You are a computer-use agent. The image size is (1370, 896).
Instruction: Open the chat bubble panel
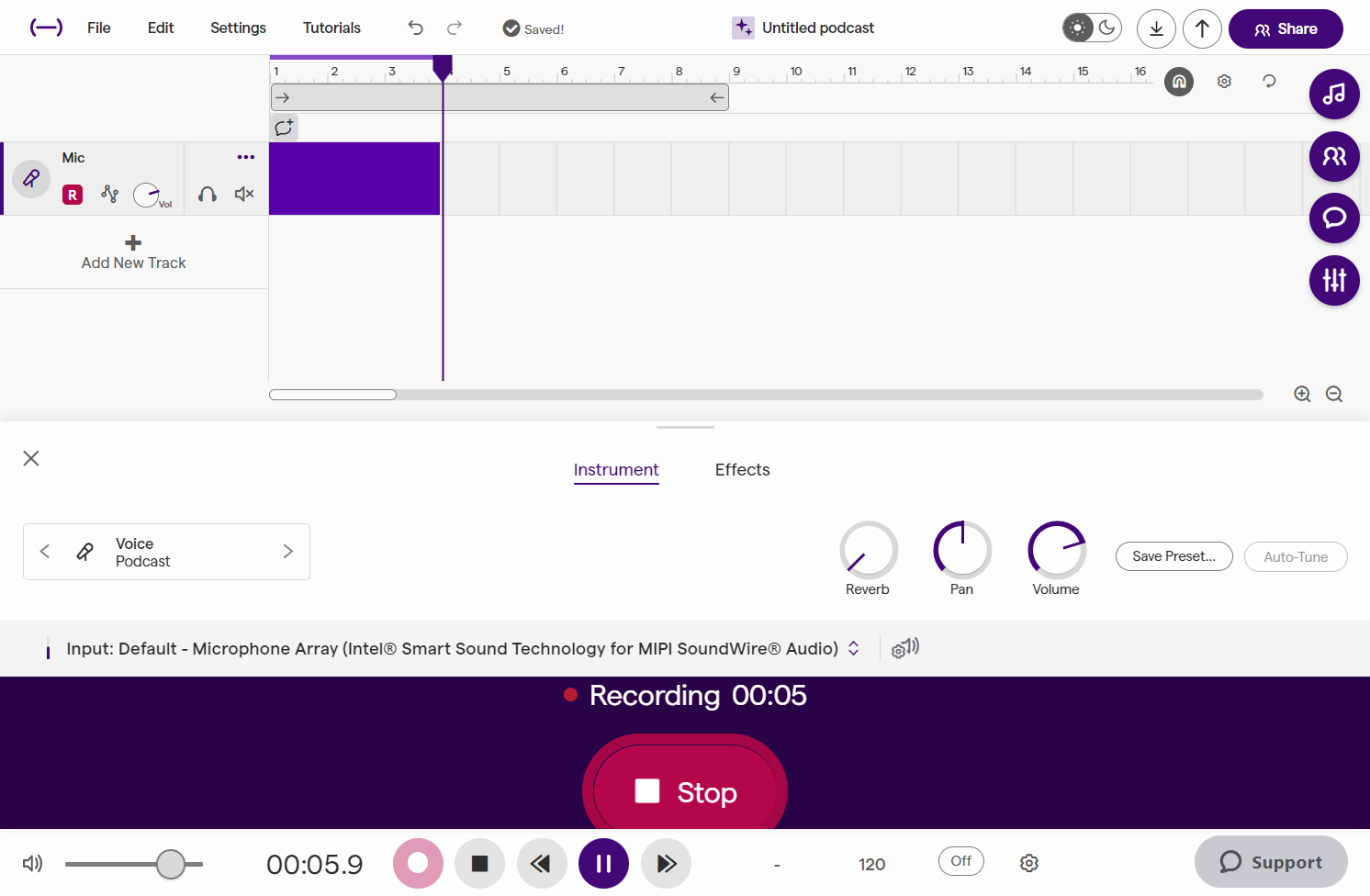click(1334, 218)
